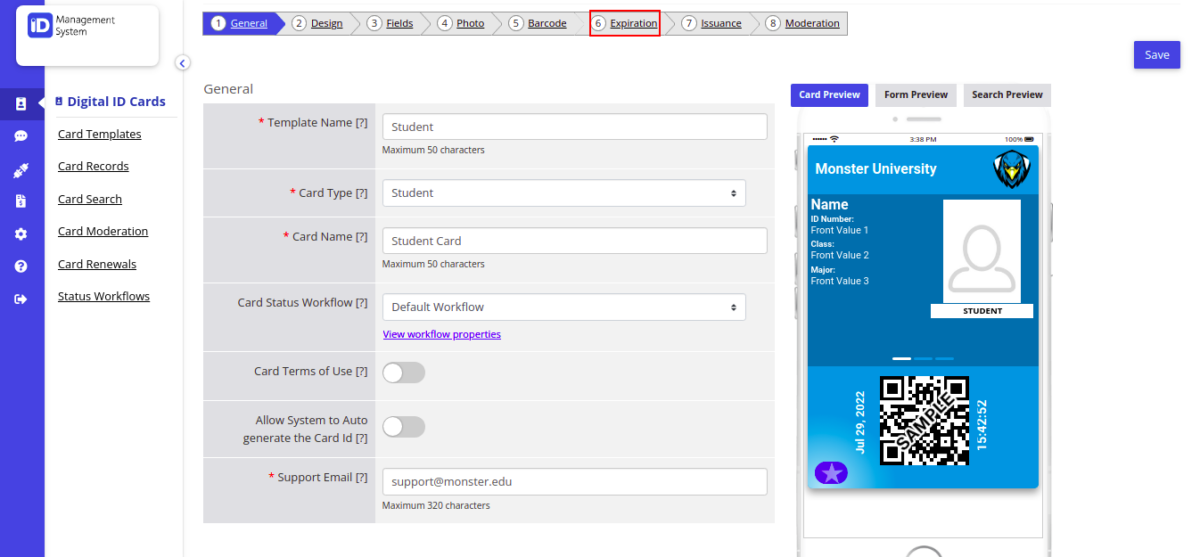Click the Front Value 2 text
1200x557 pixels.
click(x=840, y=255)
